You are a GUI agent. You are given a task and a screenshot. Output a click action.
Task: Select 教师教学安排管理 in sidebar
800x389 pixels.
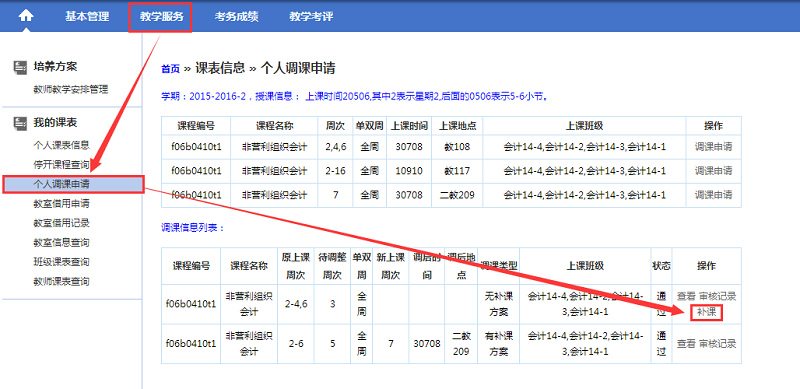click(71, 90)
